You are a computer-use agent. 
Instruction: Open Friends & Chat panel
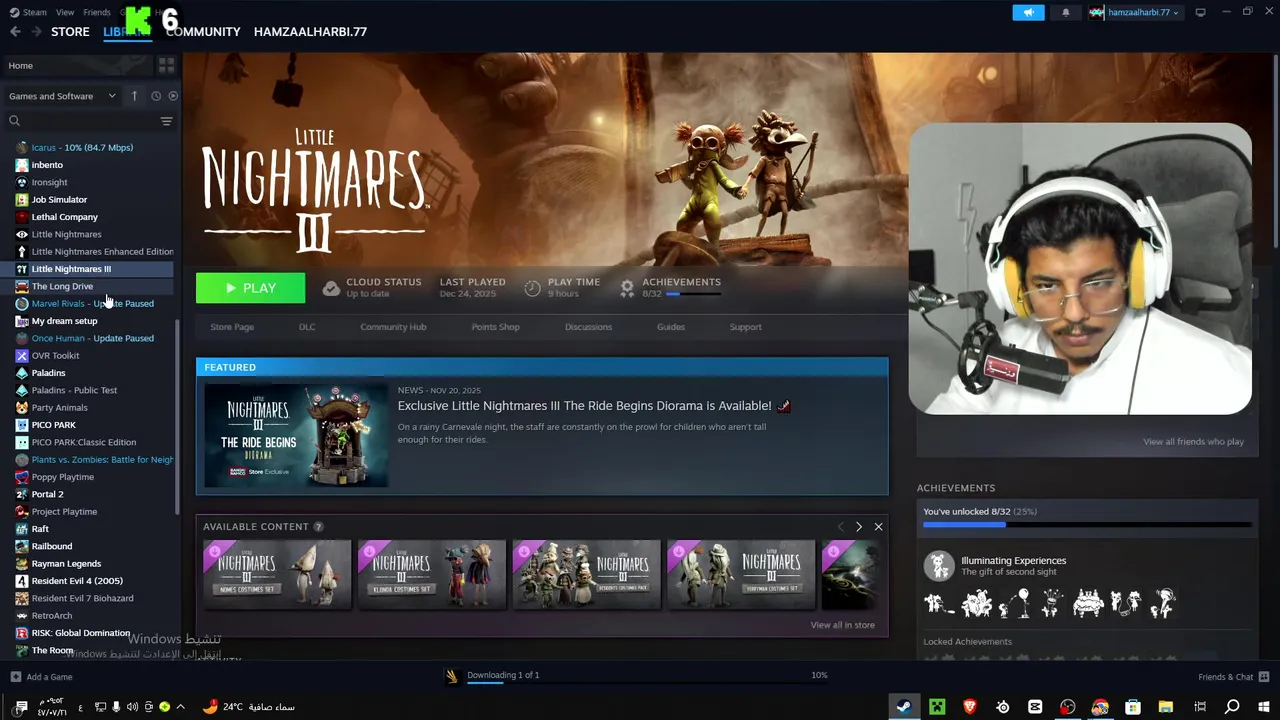(1233, 677)
